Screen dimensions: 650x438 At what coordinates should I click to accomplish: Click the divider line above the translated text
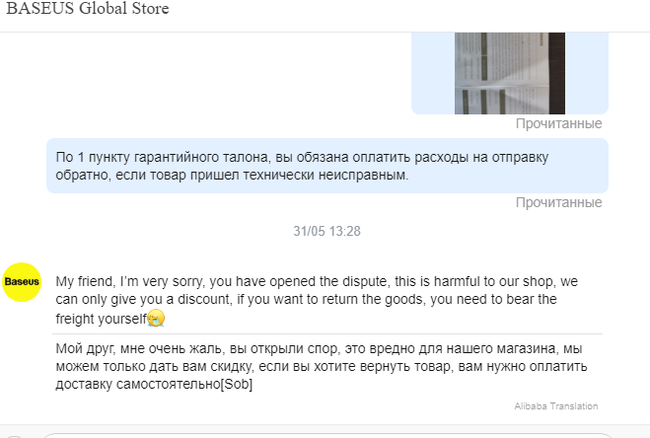(x=327, y=334)
